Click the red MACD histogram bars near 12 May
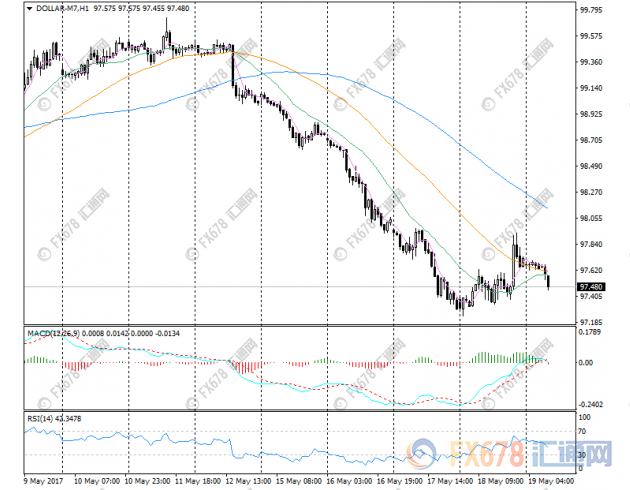This screenshot has width=630, height=490. coord(243,366)
